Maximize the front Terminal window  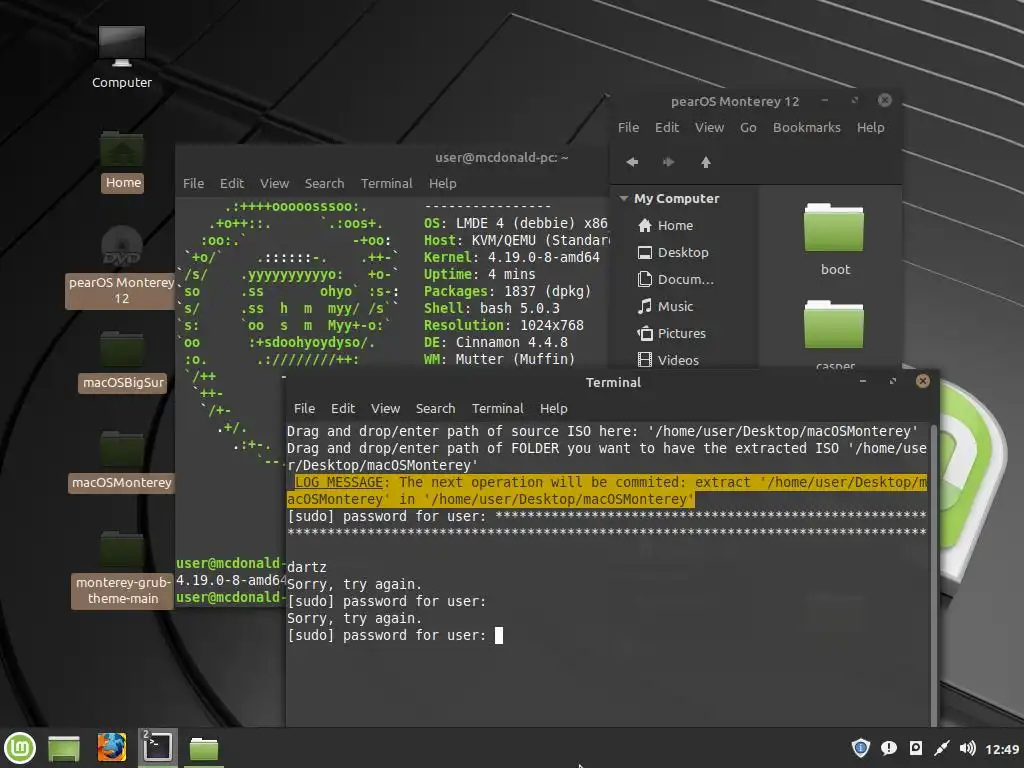893,381
